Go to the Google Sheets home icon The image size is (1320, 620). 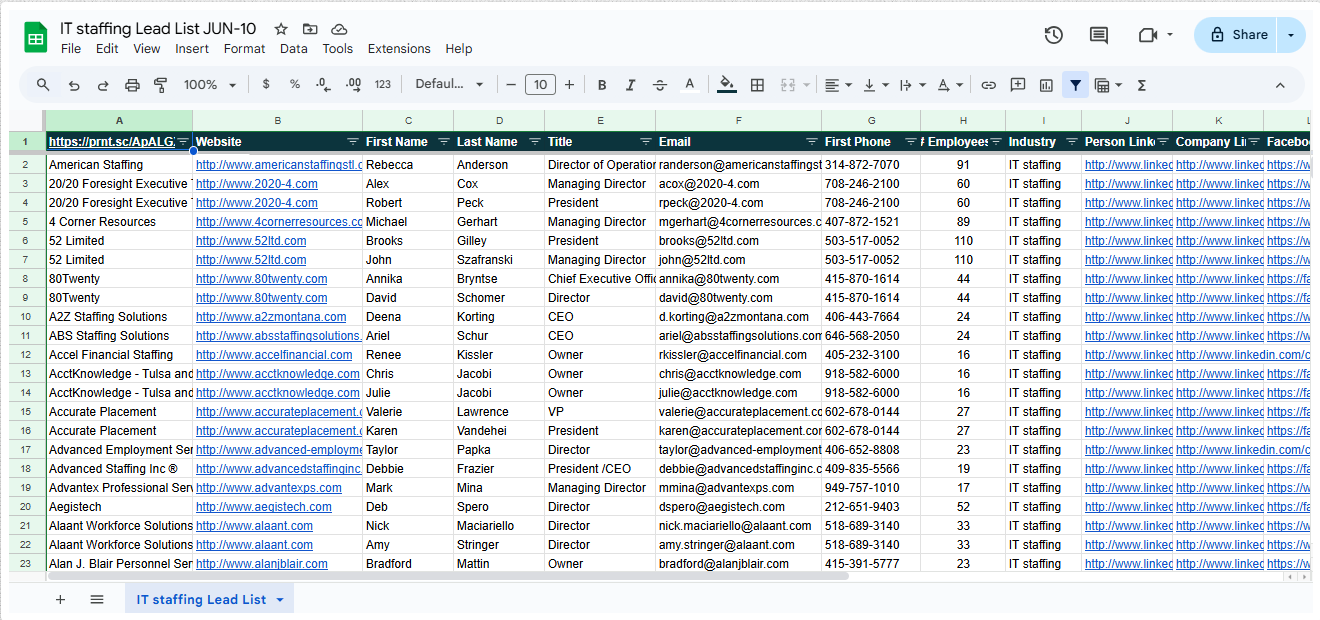tap(36, 38)
